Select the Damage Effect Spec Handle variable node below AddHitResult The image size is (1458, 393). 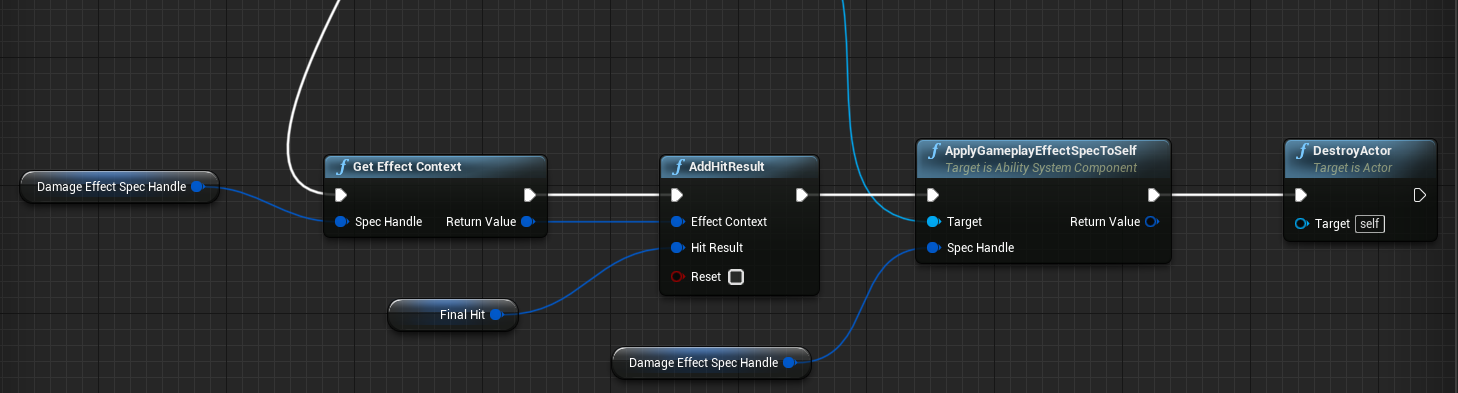(x=711, y=362)
